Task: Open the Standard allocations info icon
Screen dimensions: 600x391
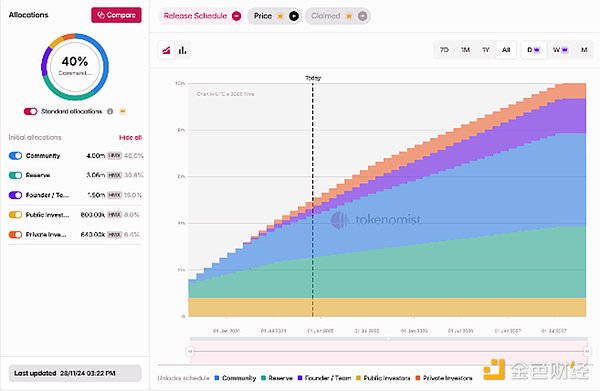Action: pyautogui.click(x=110, y=111)
